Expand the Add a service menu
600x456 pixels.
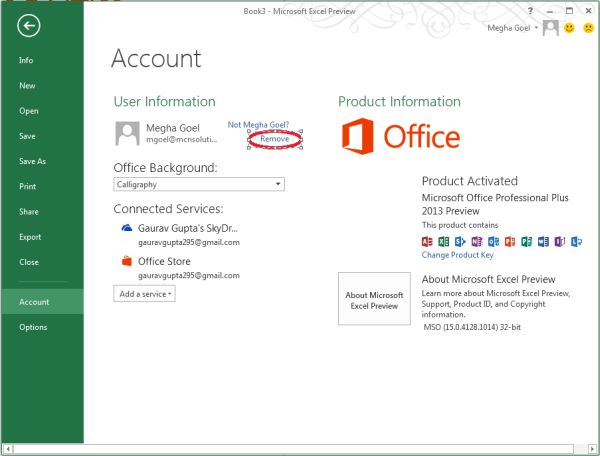145,294
